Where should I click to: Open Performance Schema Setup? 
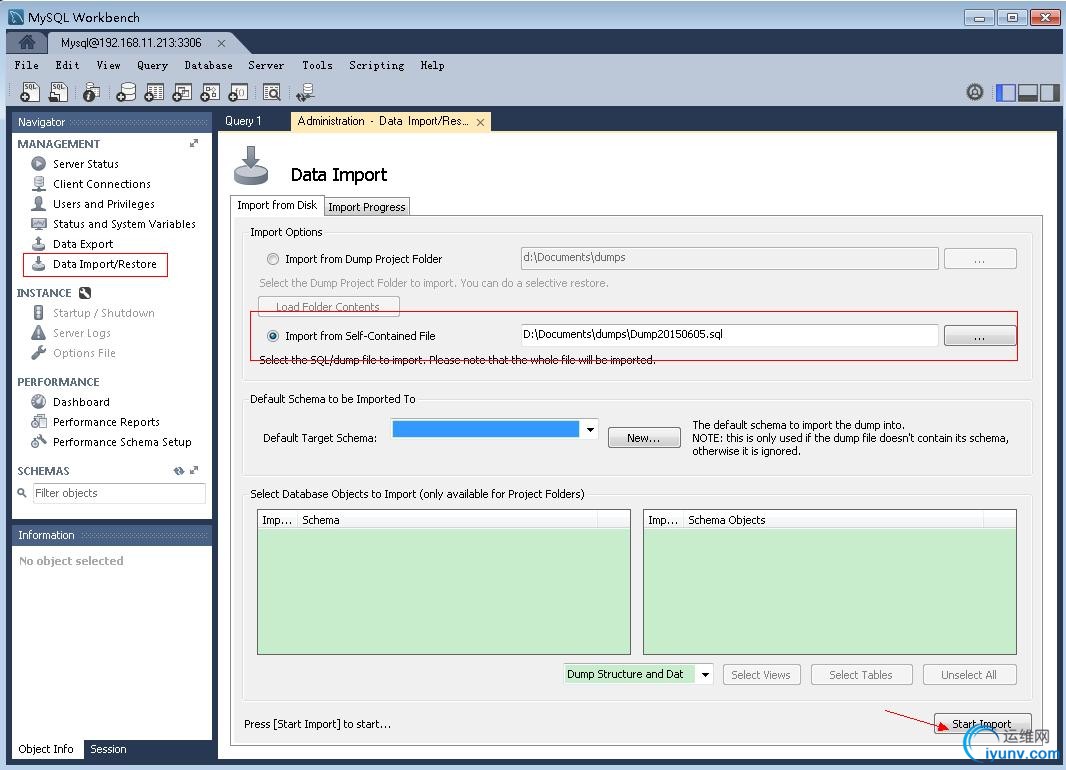pyautogui.click(x=122, y=442)
